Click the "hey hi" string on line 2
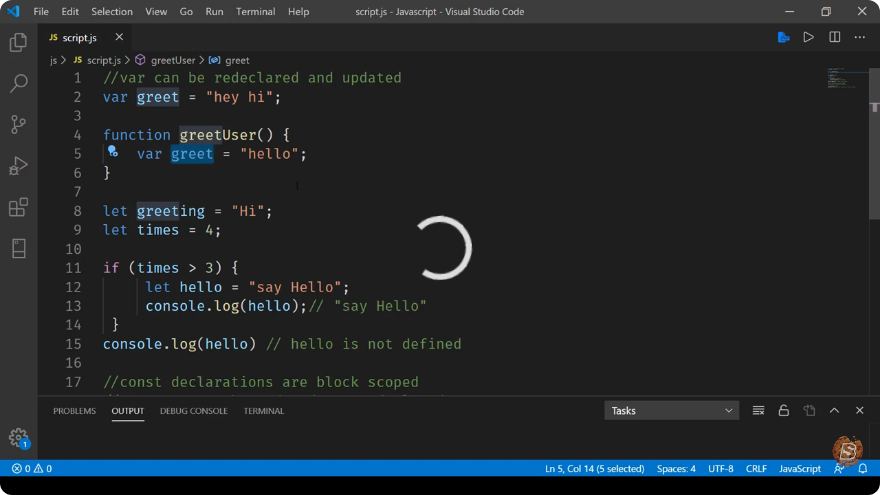 click(239, 97)
